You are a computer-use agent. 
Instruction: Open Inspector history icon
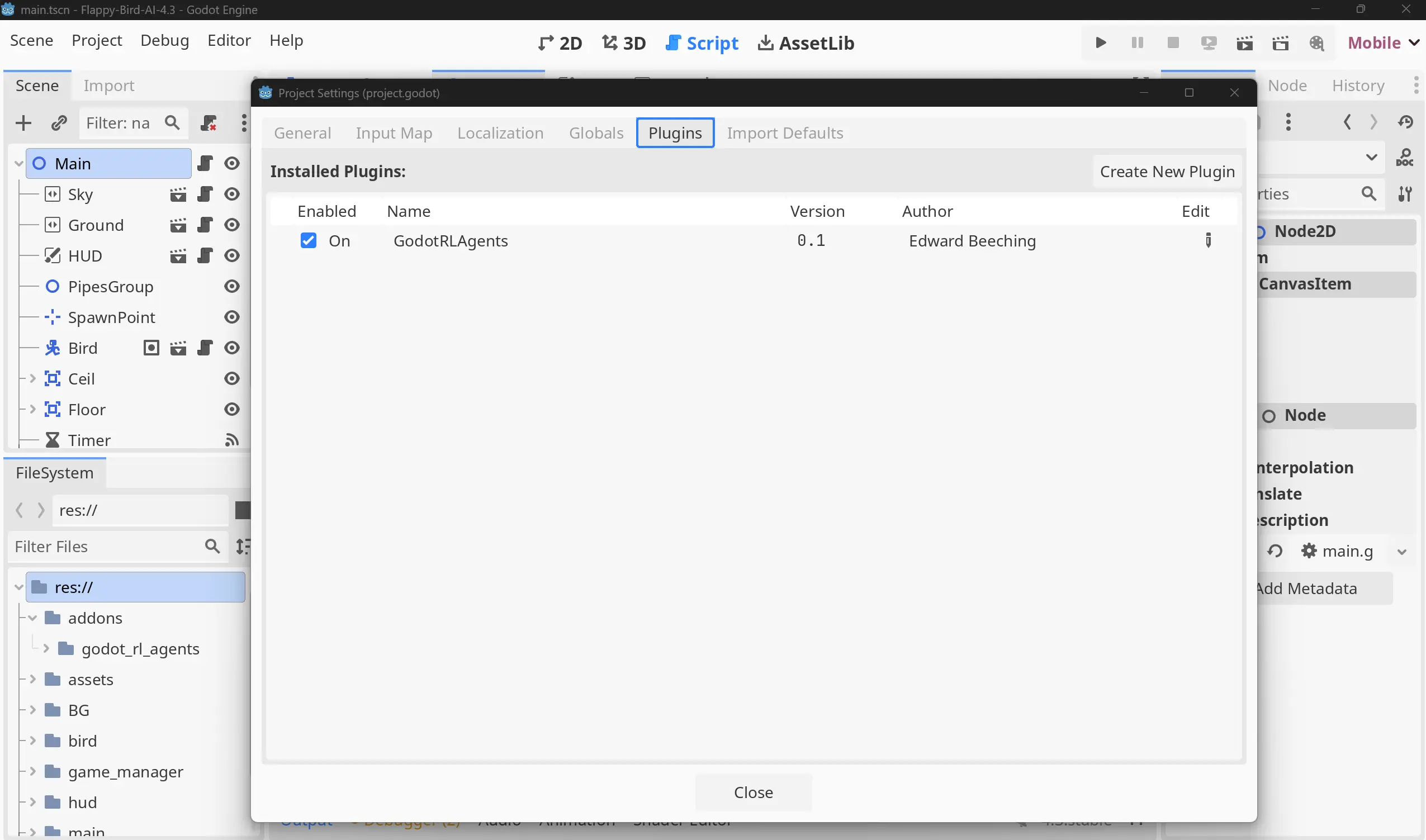[1405, 122]
